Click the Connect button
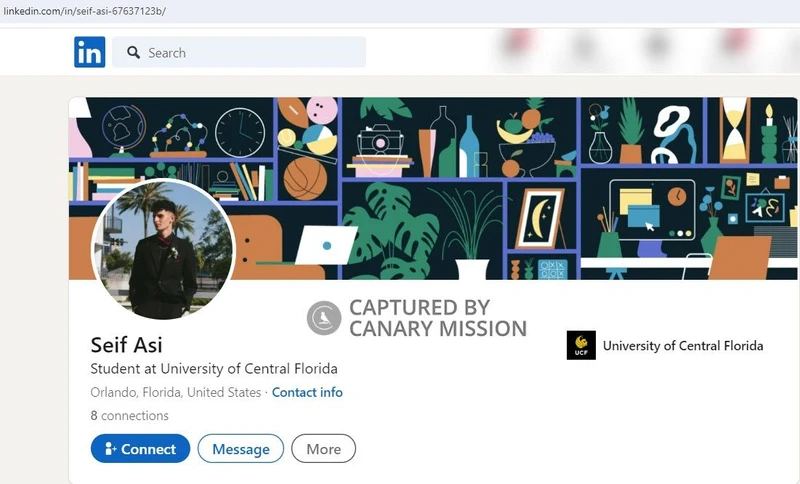The height and width of the screenshot is (484, 800). [x=140, y=449]
